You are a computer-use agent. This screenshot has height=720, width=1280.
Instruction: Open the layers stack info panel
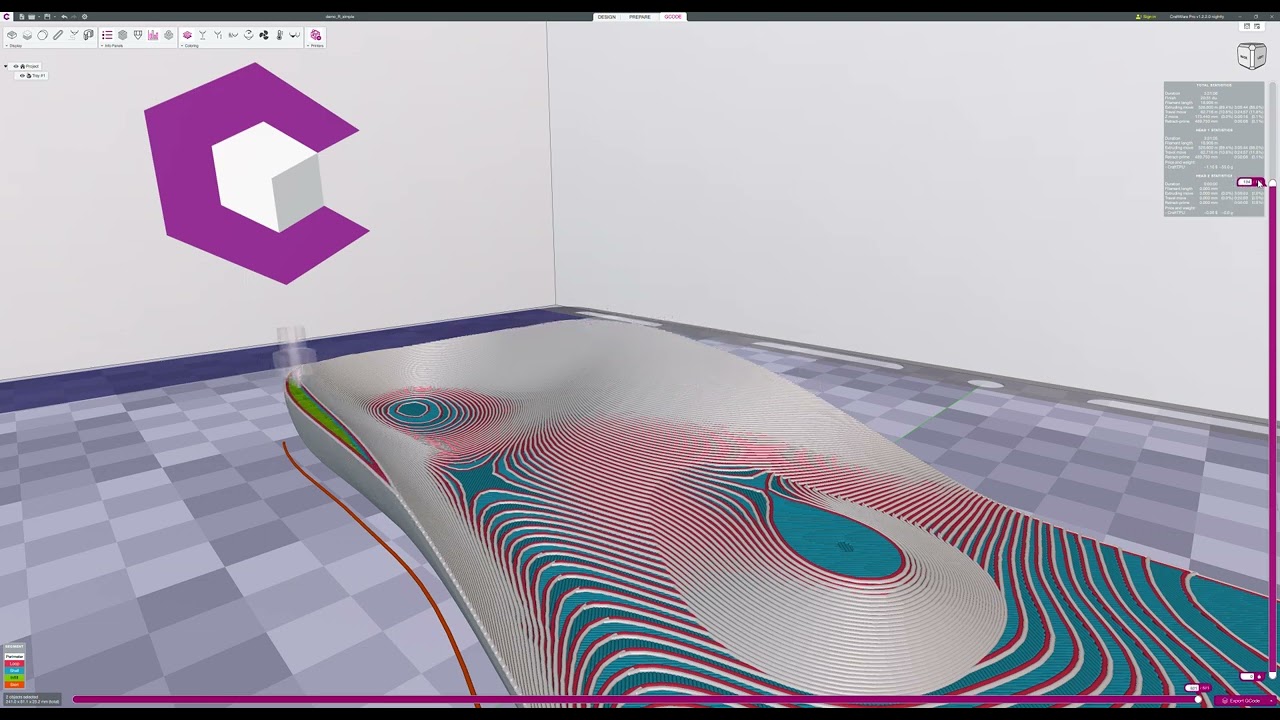tap(168, 35)
